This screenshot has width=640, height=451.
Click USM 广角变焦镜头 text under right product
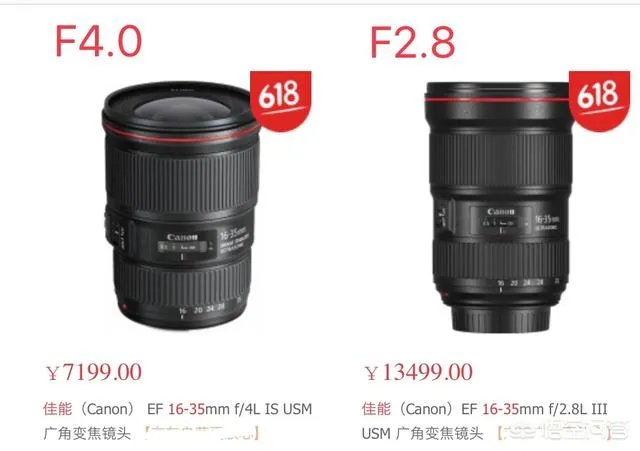coord(422,433)
